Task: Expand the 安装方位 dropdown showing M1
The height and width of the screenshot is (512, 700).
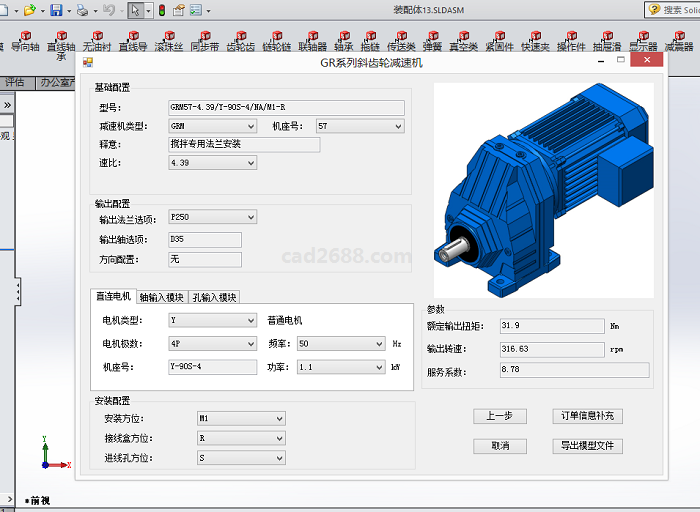Action: coord(227,419)
